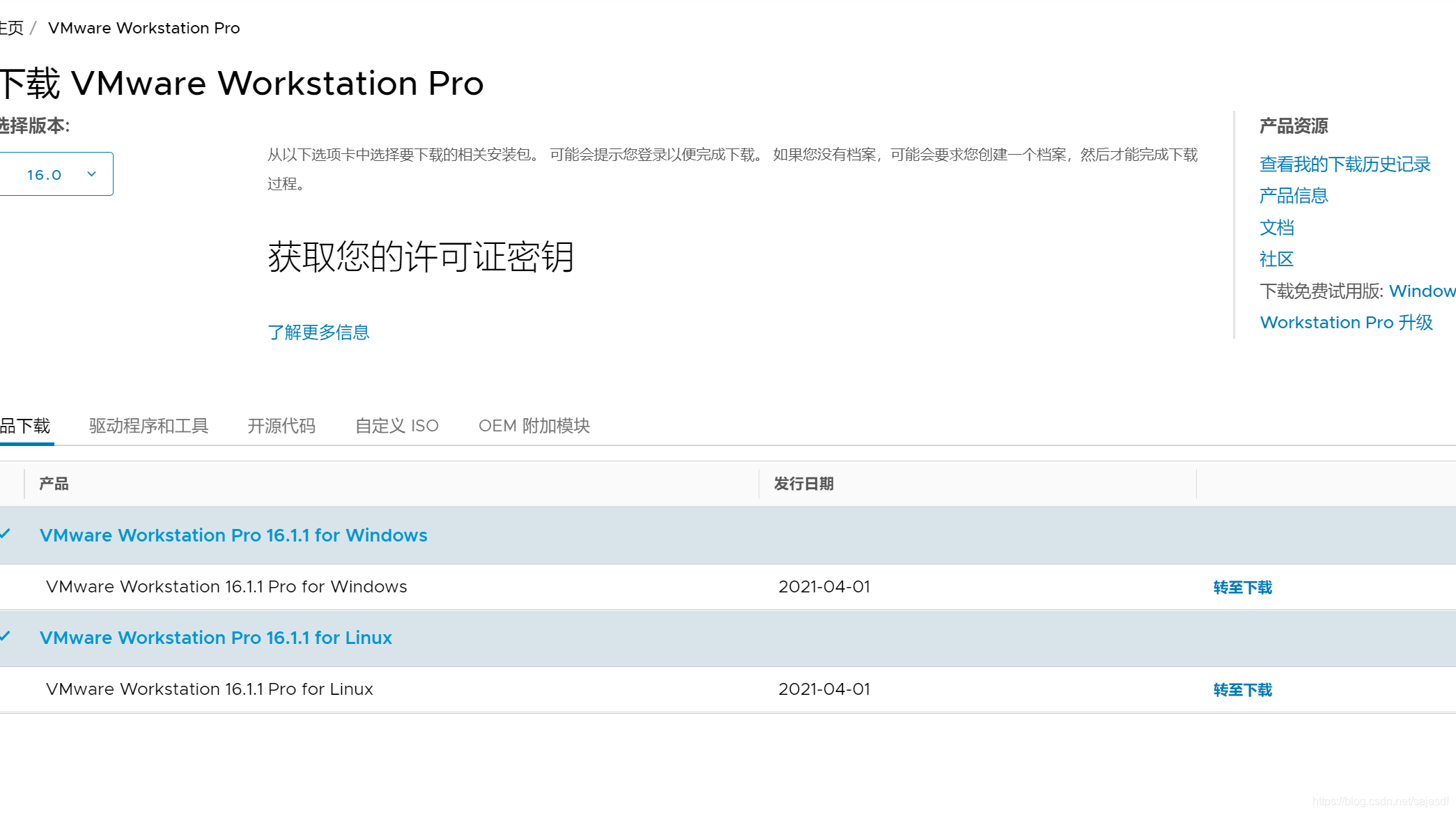Click 转至下载 for the Linux version
The width and height of the screenshot is (1456, 814).
coord(1243,690)
